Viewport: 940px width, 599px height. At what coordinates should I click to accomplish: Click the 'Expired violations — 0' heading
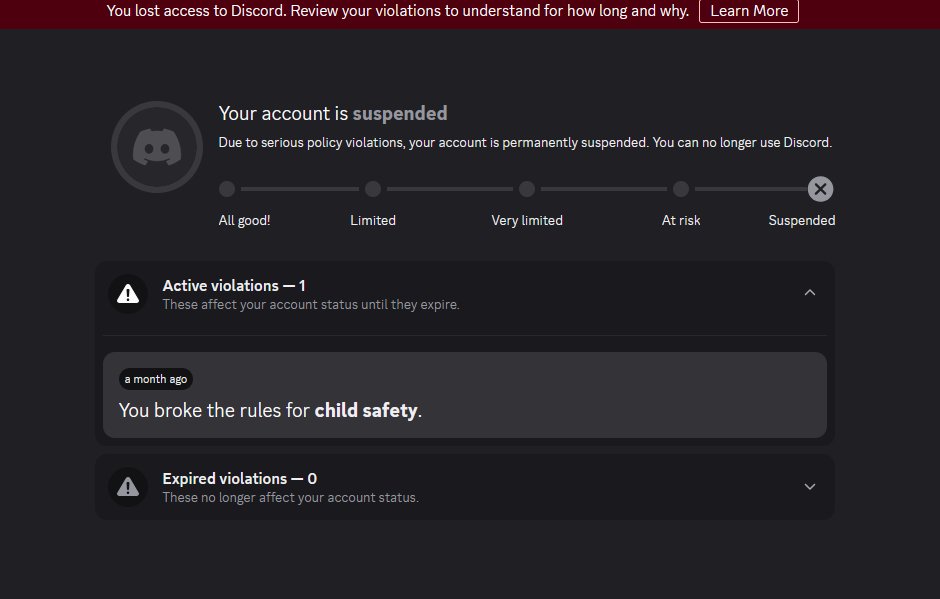tap(240, 478)
